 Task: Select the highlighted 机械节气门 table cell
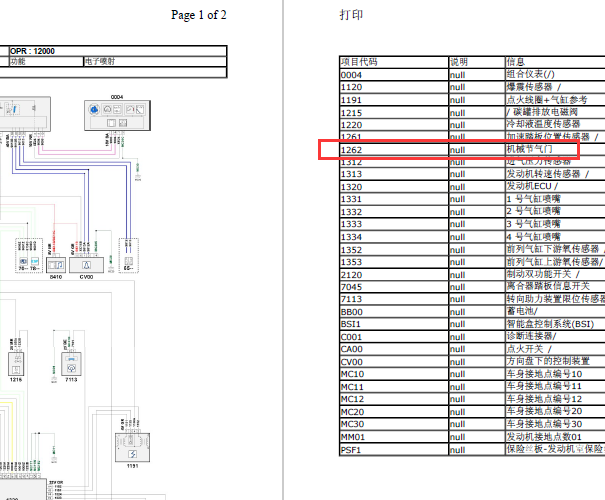[528, 149]
